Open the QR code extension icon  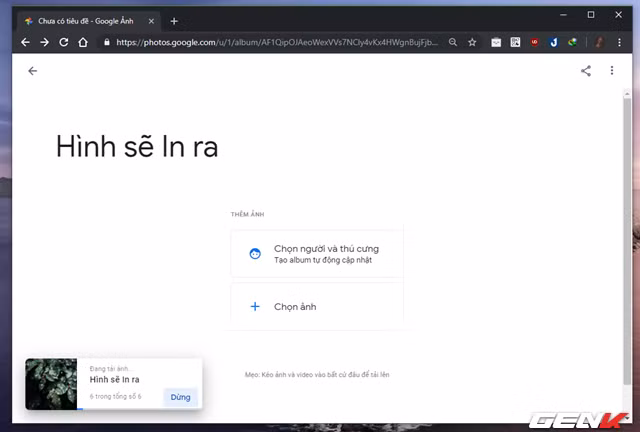coord(515,42)
